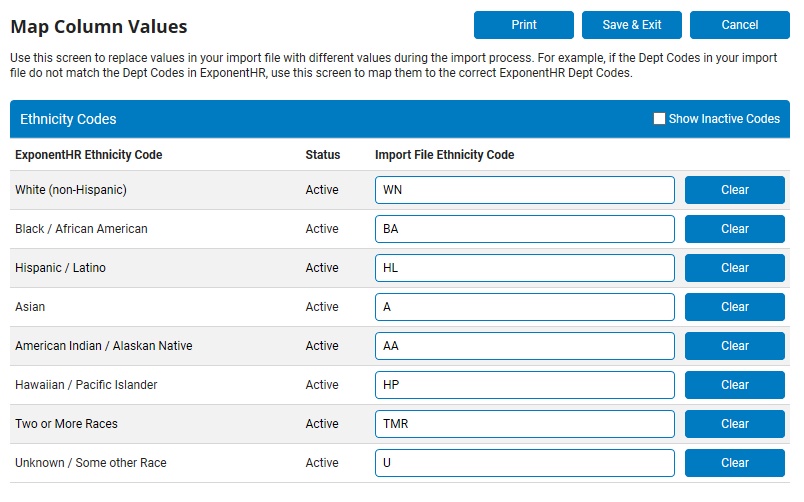Clear the White (non-Hispanic) code mapping
This screenshot has width=804, height=502.
coord(735,190)
